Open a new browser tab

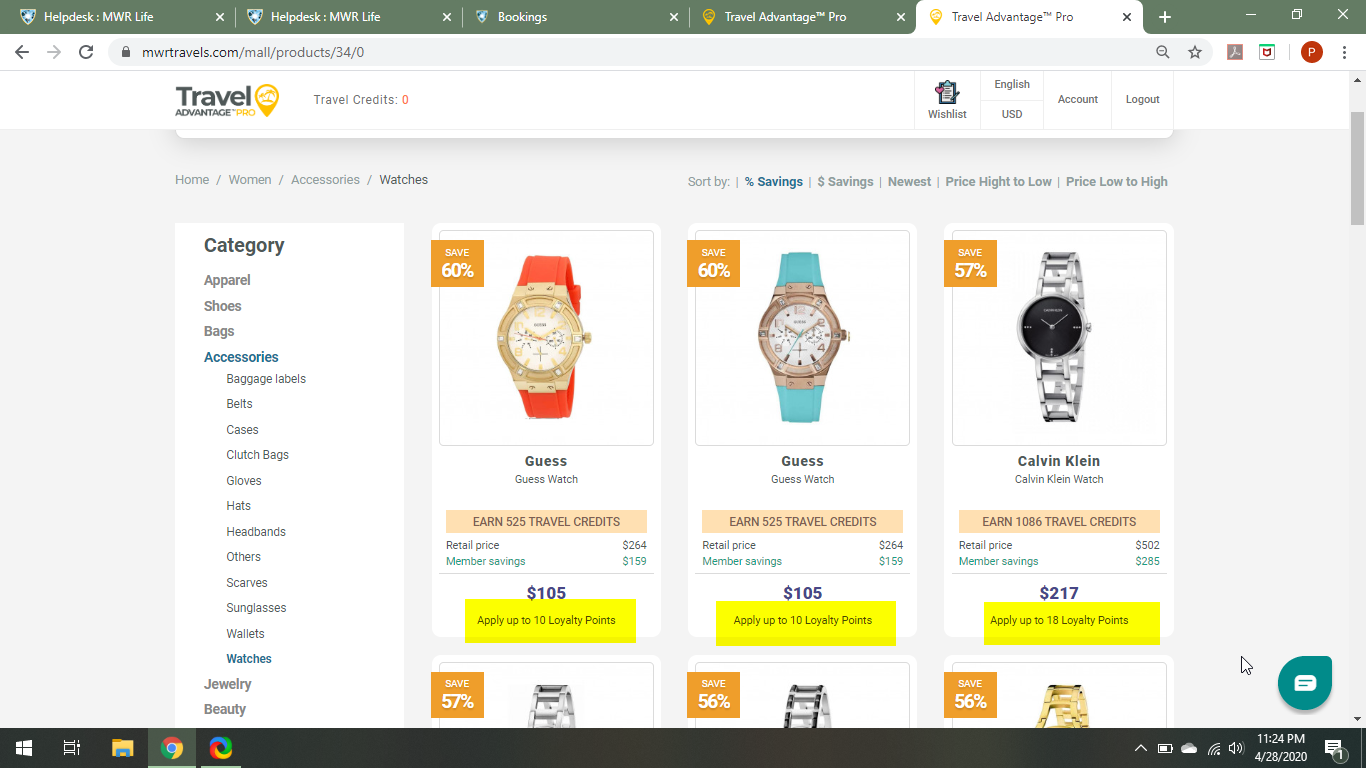tap(1164, 17)
